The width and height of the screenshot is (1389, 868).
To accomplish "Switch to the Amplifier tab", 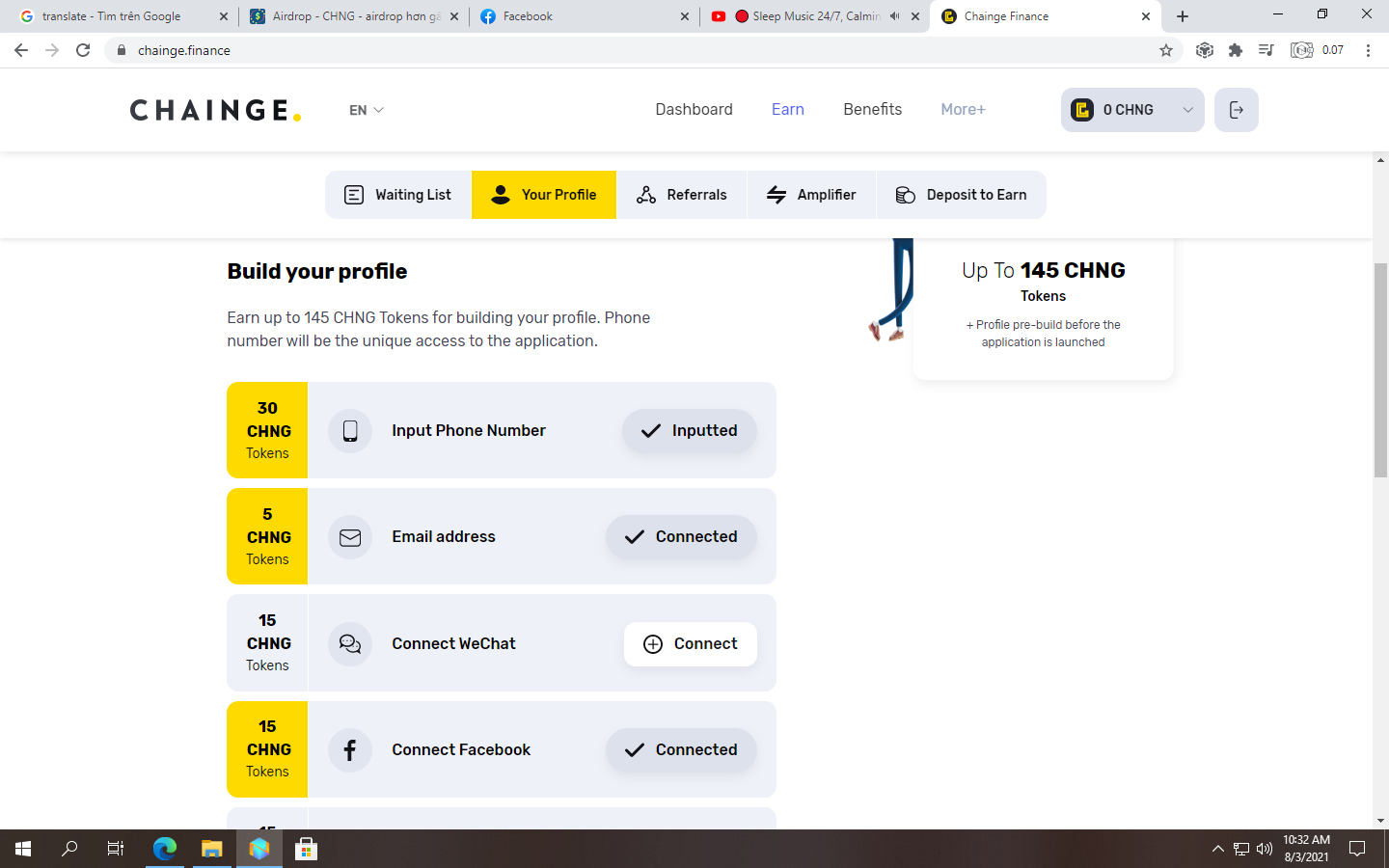I will click(811, 195).
